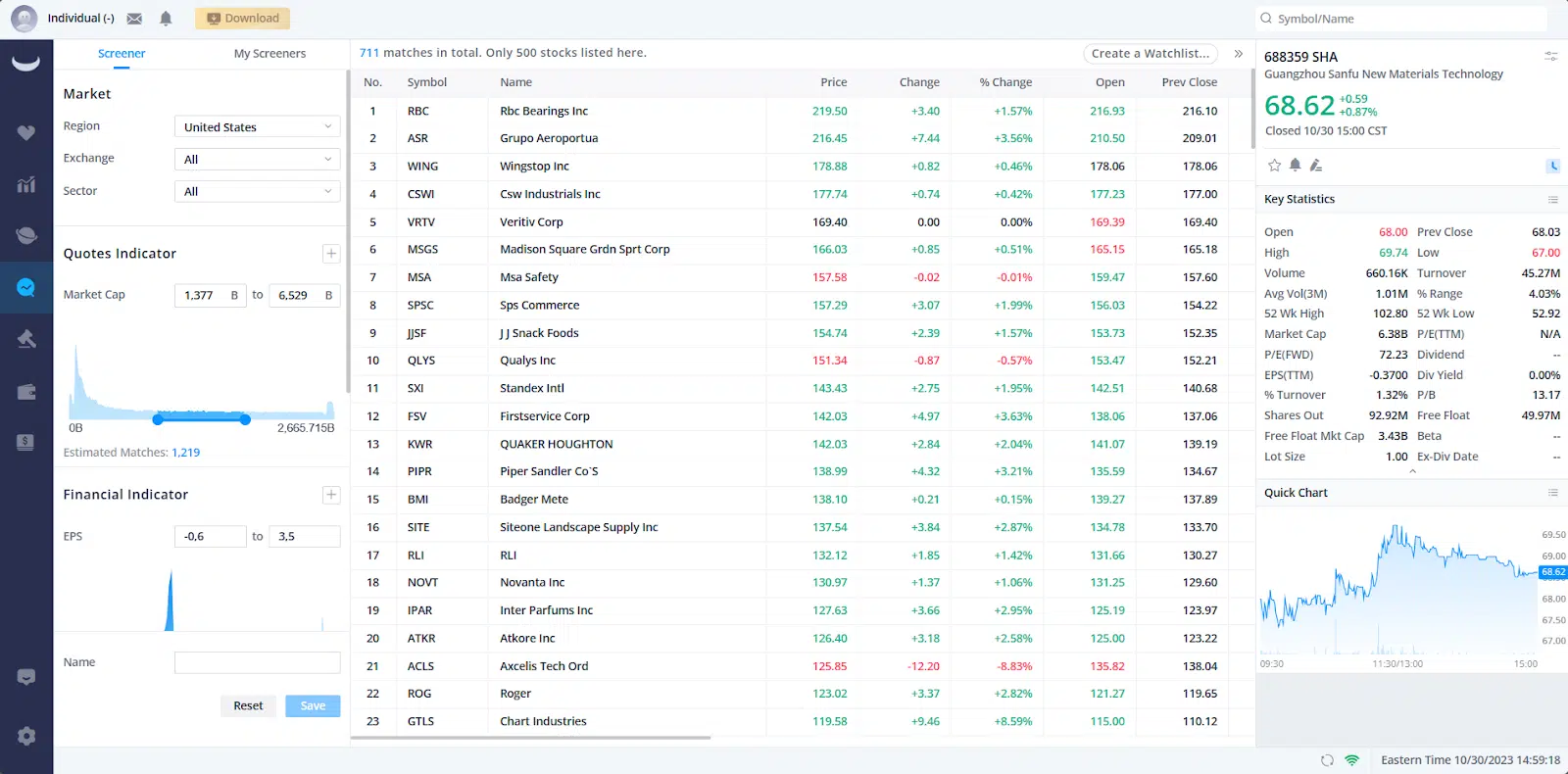Screen dimensions: 1568x774
Task: Click Create a Watchlist button
Action: click(x=1151, y=54)
